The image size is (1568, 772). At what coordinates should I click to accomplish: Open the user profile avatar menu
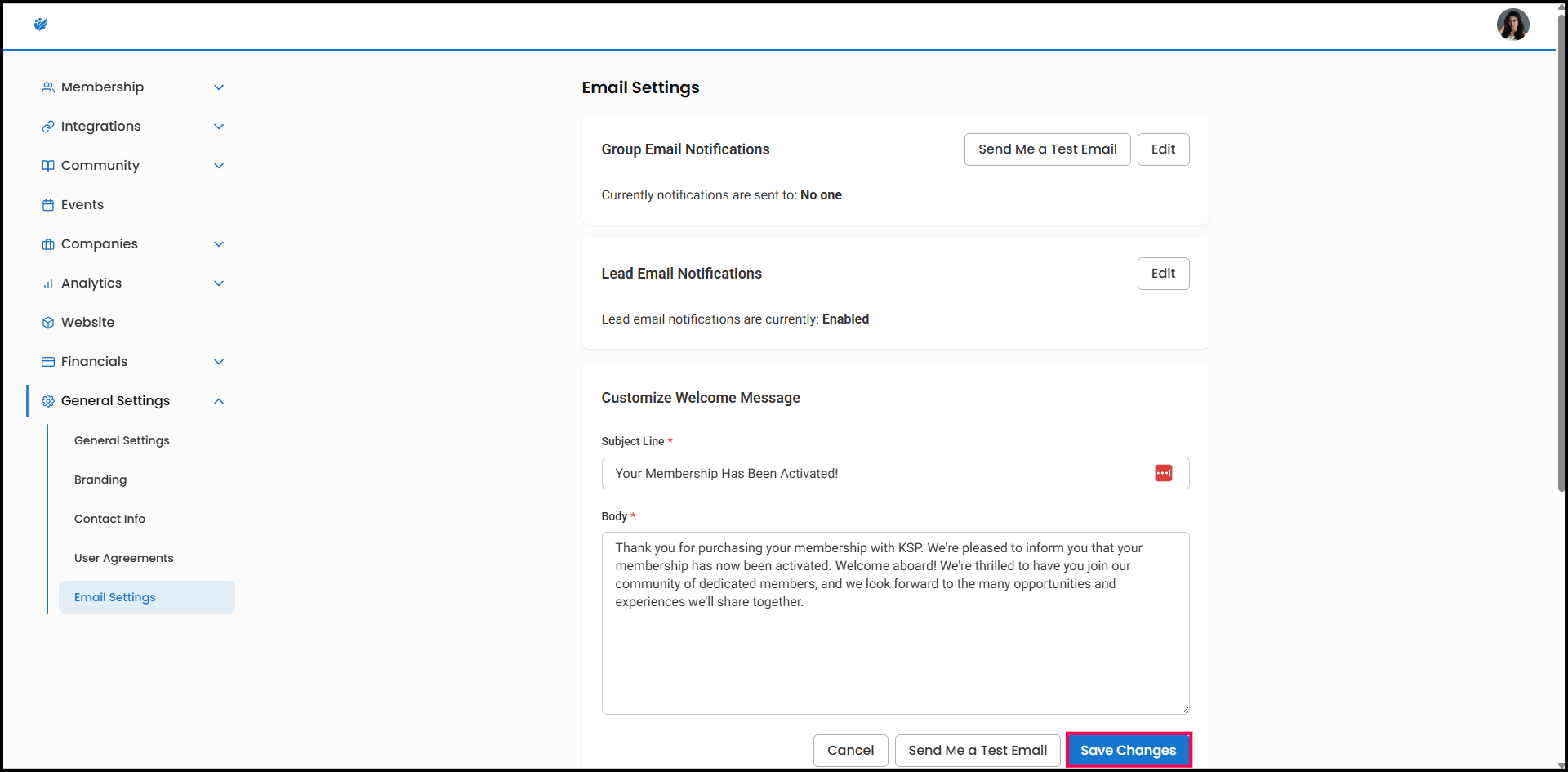(1512, 25)
